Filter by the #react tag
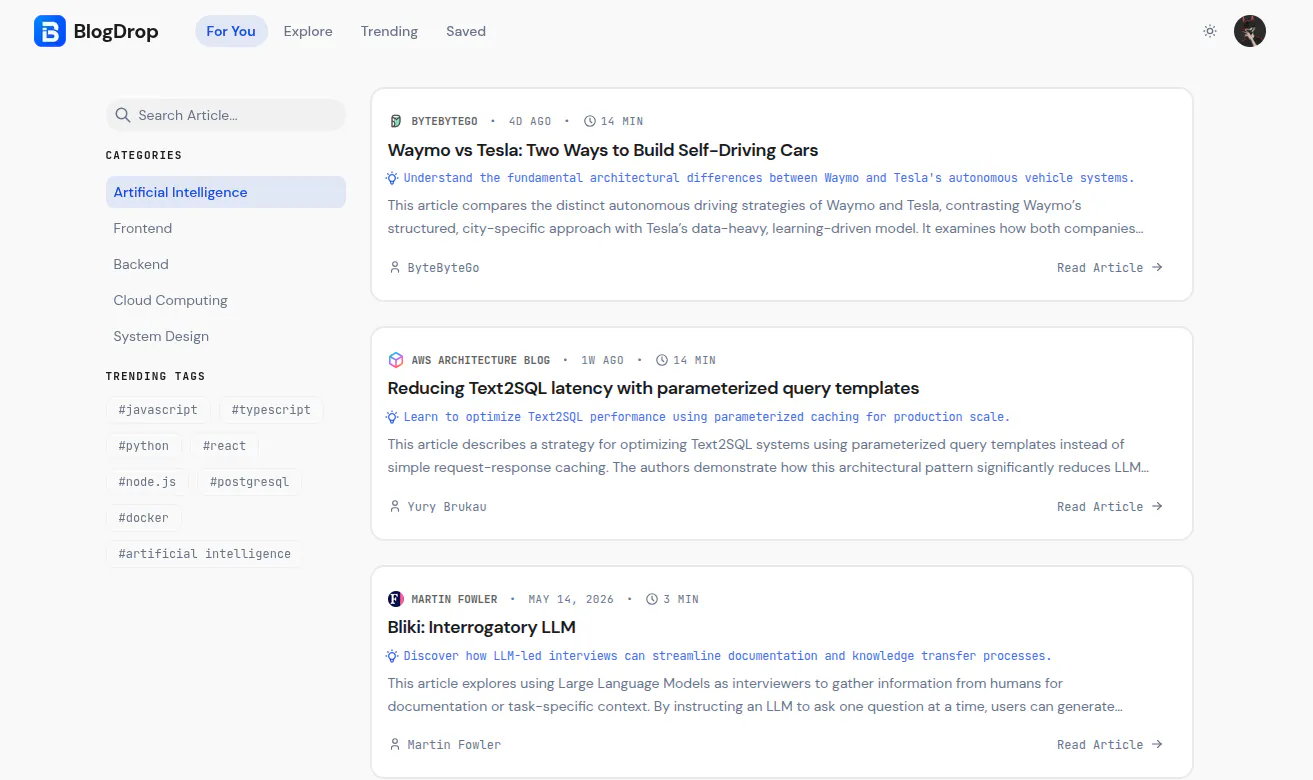 (224, 446)
